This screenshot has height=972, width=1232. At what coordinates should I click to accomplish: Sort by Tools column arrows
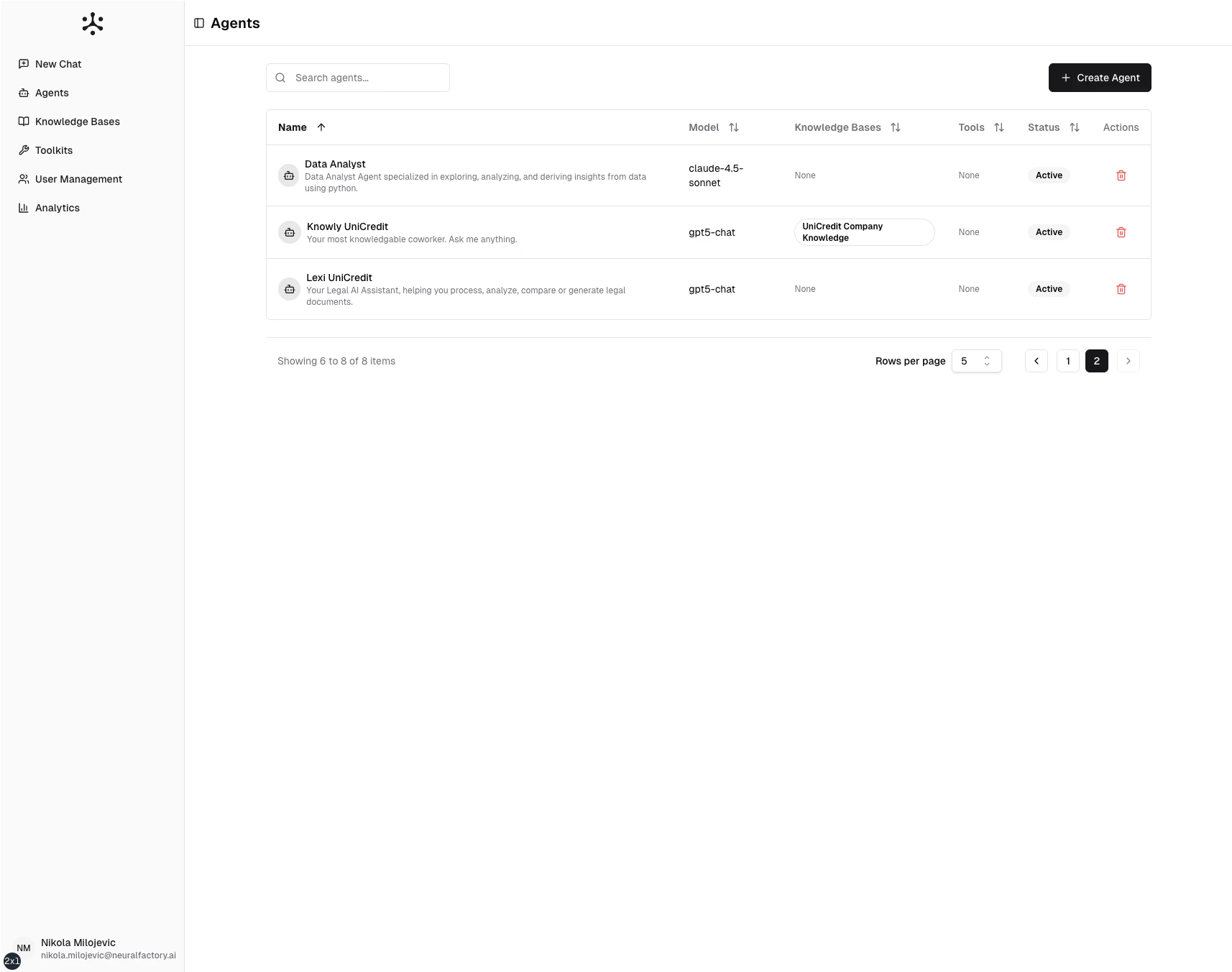point(998,127)
